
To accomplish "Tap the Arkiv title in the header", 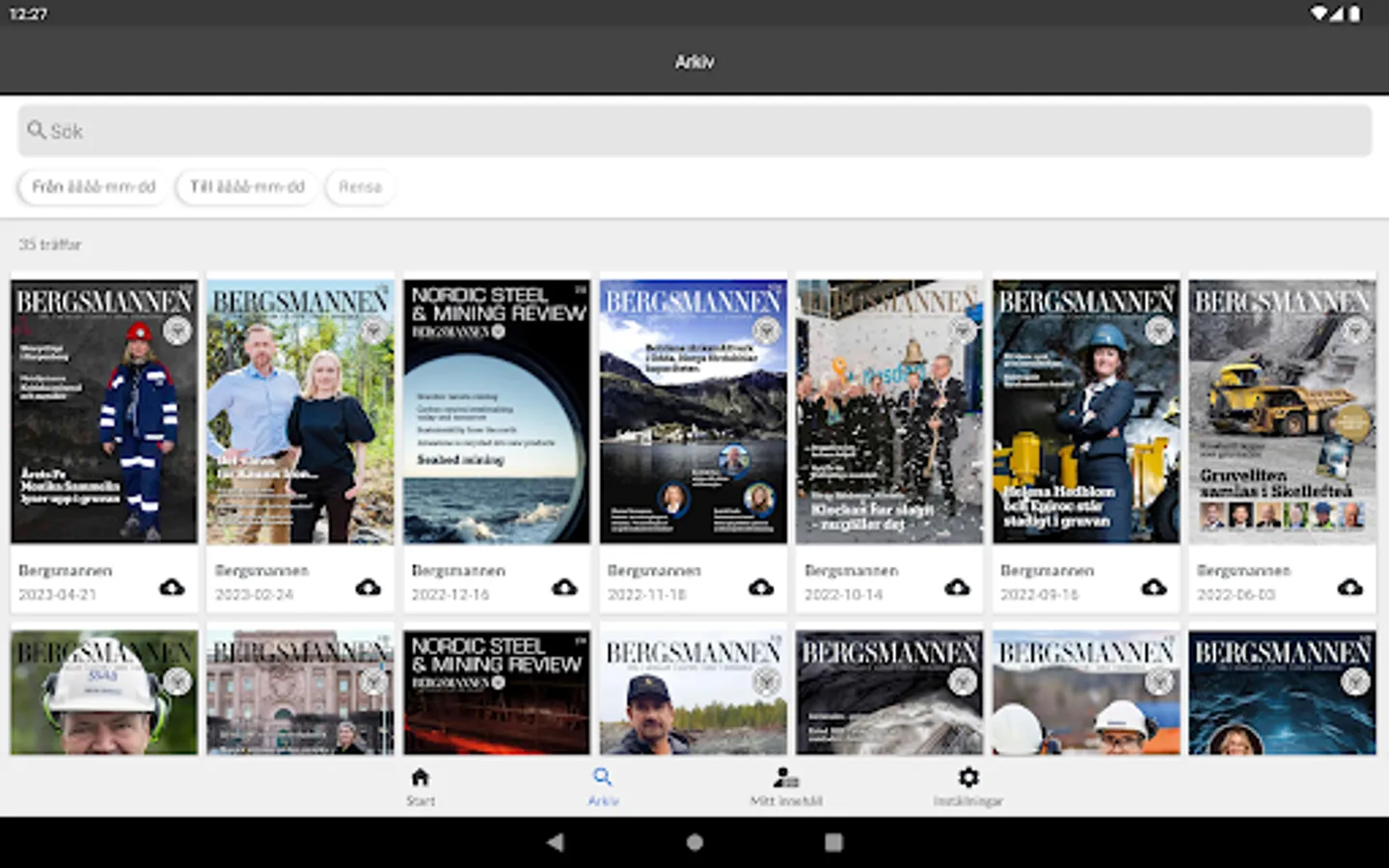I will [694, 62].
